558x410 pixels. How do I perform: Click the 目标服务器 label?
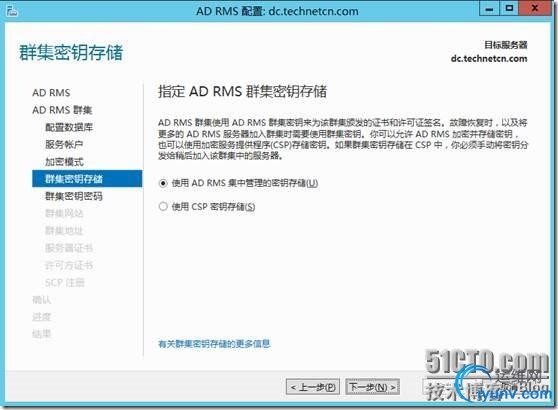506,45
